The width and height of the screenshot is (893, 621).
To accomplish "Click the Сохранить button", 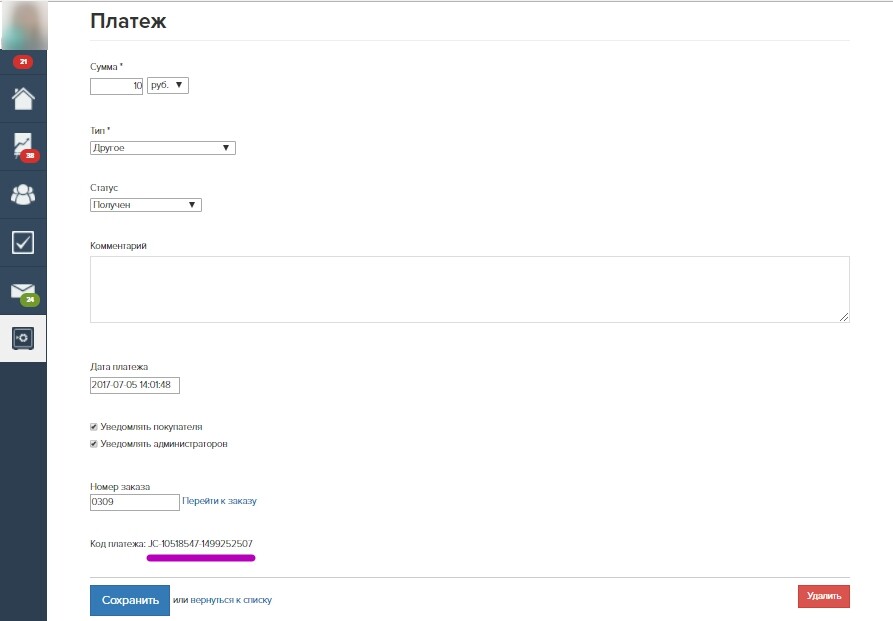I will [130, 600].
